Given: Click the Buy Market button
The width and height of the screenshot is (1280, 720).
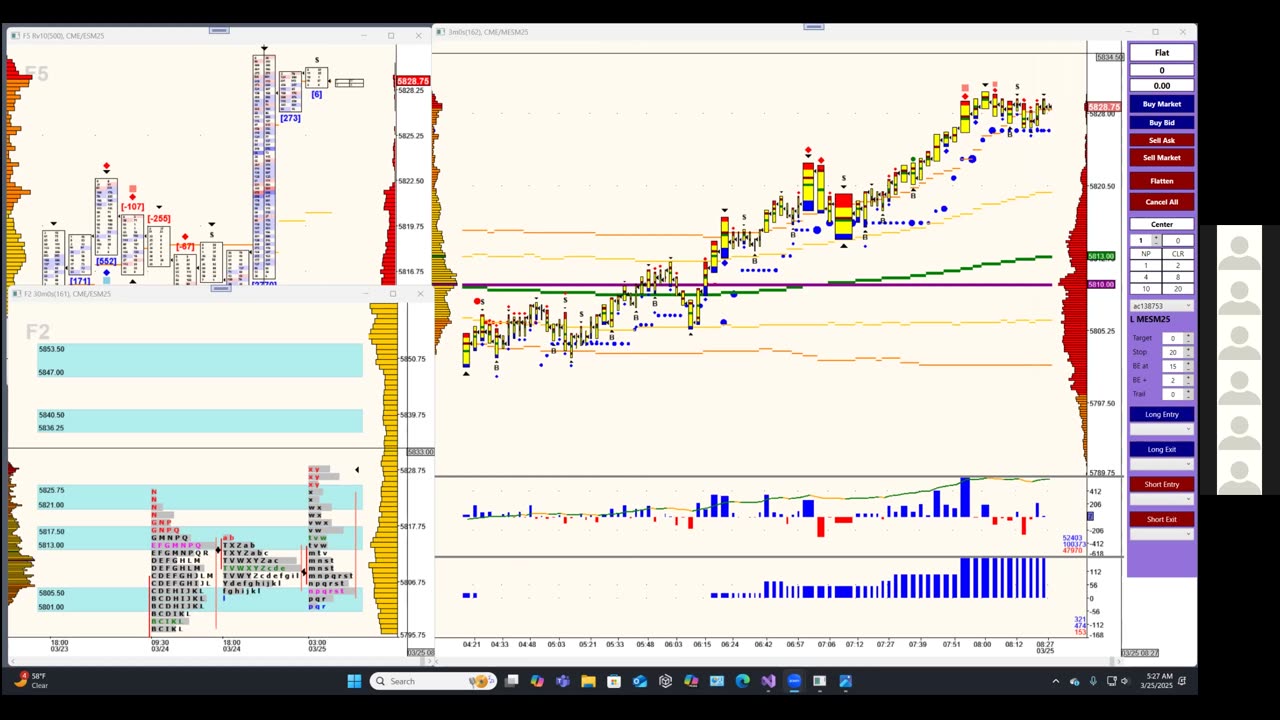Looking at the screenshot, I should [1162, 104].
